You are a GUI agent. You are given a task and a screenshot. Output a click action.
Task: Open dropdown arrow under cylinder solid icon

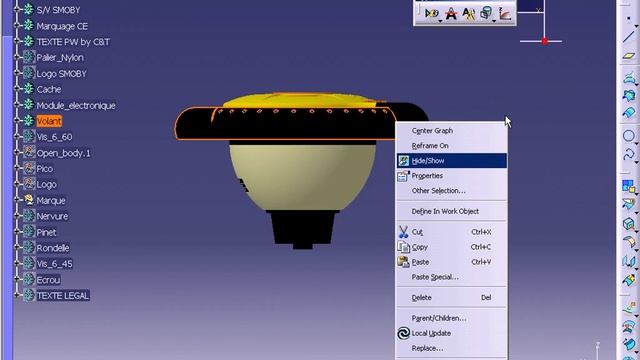coord(494,20)
